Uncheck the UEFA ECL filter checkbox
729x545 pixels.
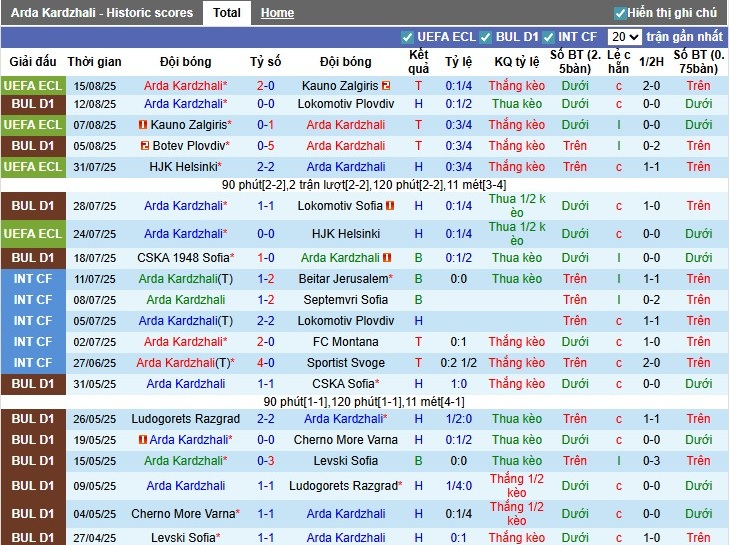tap(407, 37)
